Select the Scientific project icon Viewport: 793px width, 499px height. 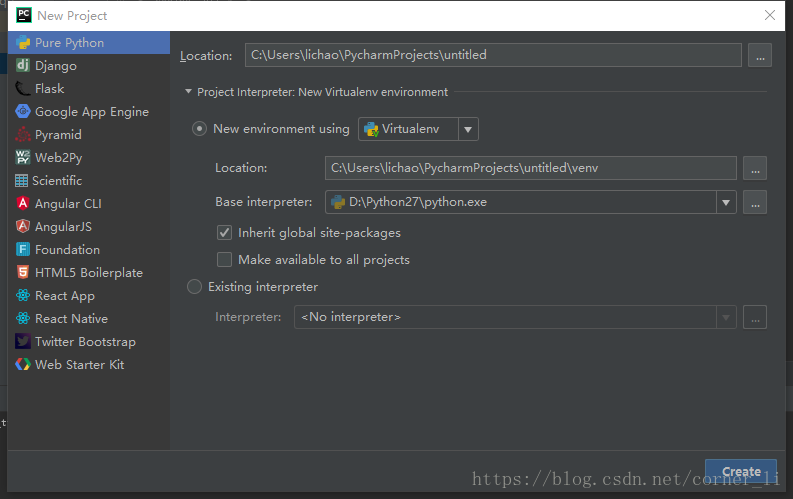click(x=21, y=180)
